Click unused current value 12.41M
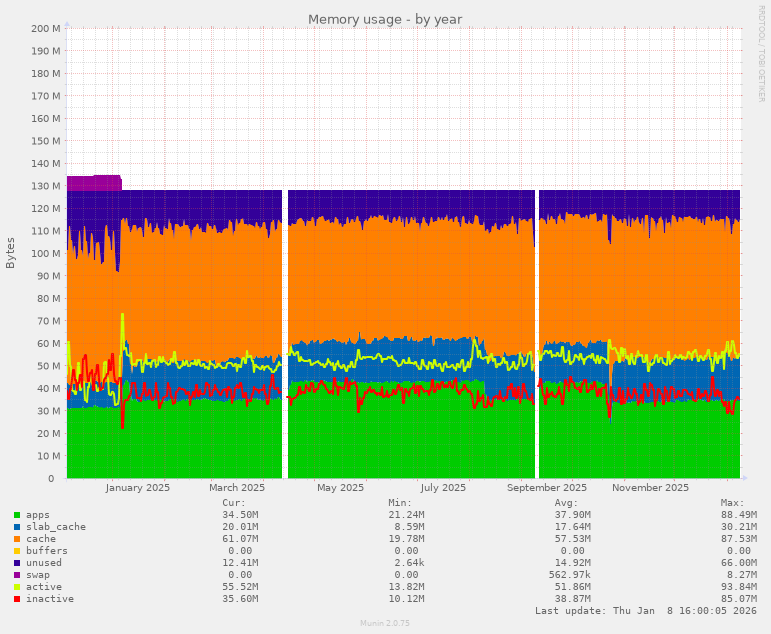 [240, 563]
